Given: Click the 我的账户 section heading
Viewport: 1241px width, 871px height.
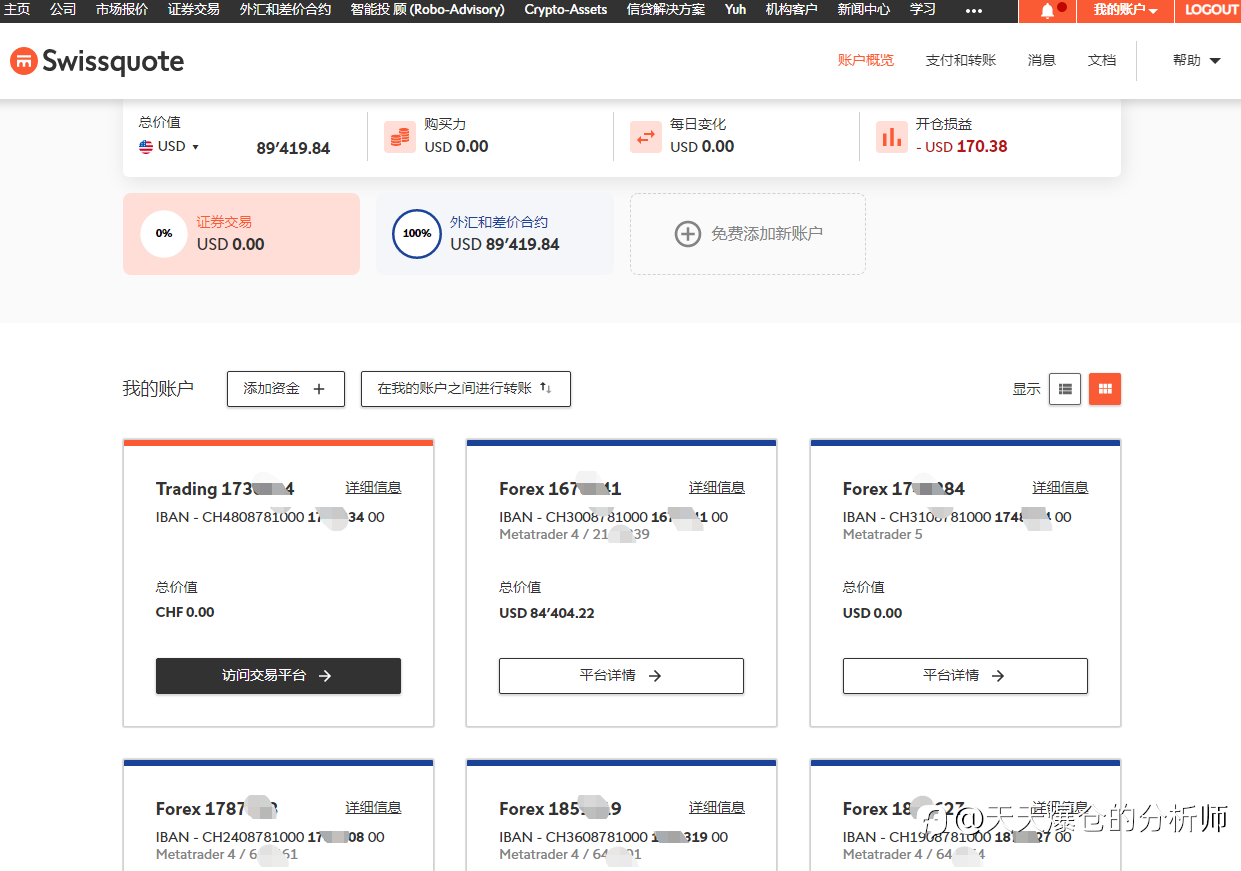Looking at the screenshot, I should [x=158, y=389].
